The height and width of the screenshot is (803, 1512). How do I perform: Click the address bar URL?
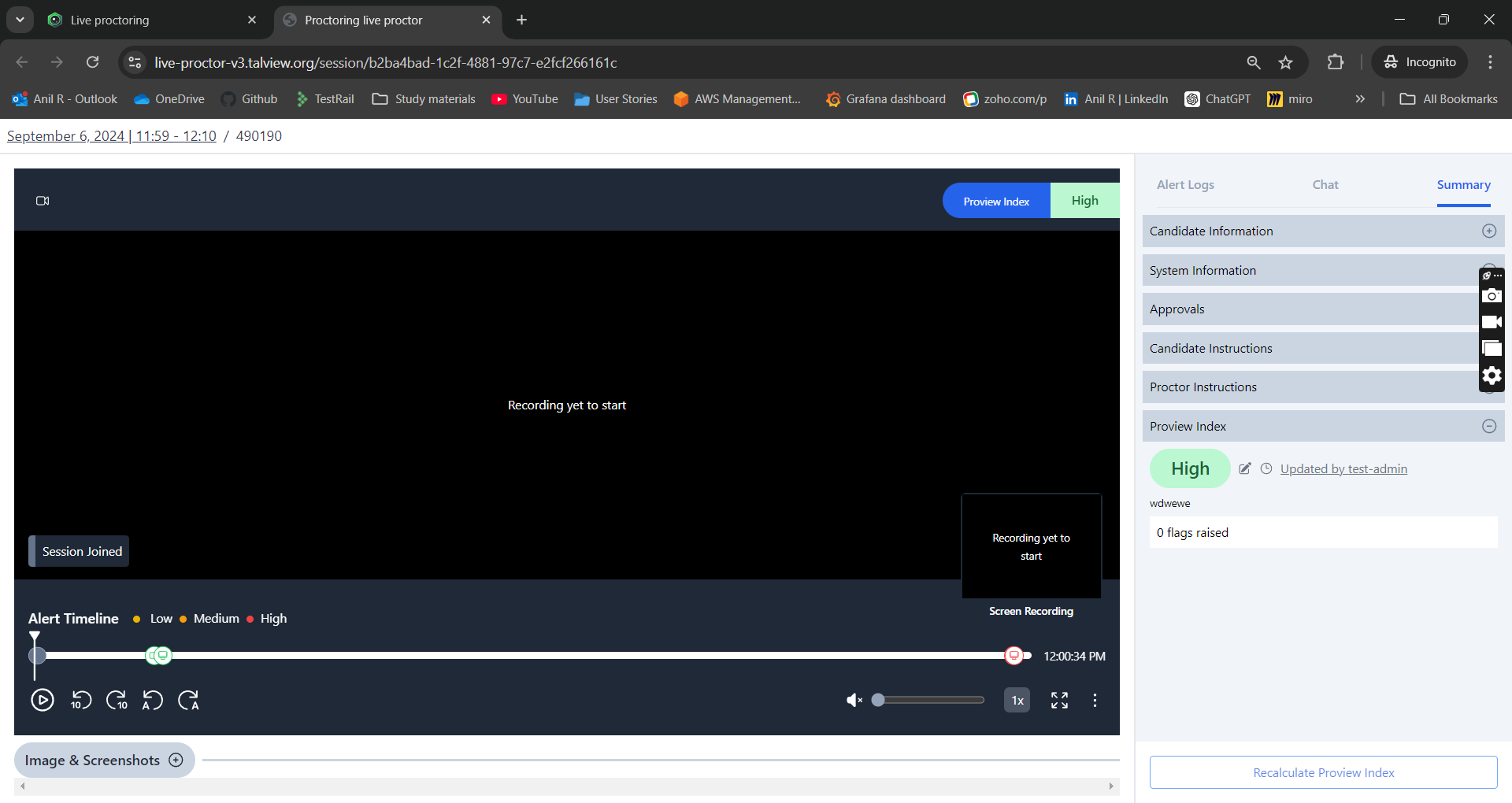click(x=386, y=62)
